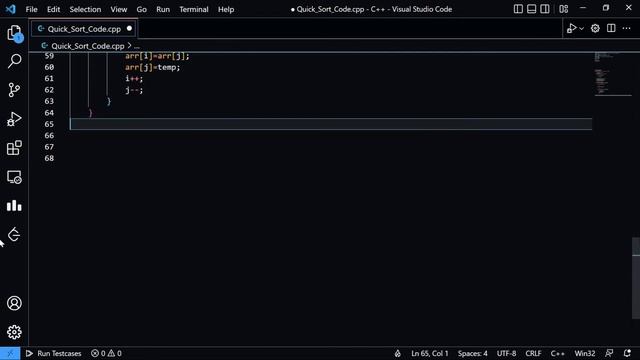Screen dimensions: 640x360
Task: Click code line j--;
Action: [x=134, y=90]
